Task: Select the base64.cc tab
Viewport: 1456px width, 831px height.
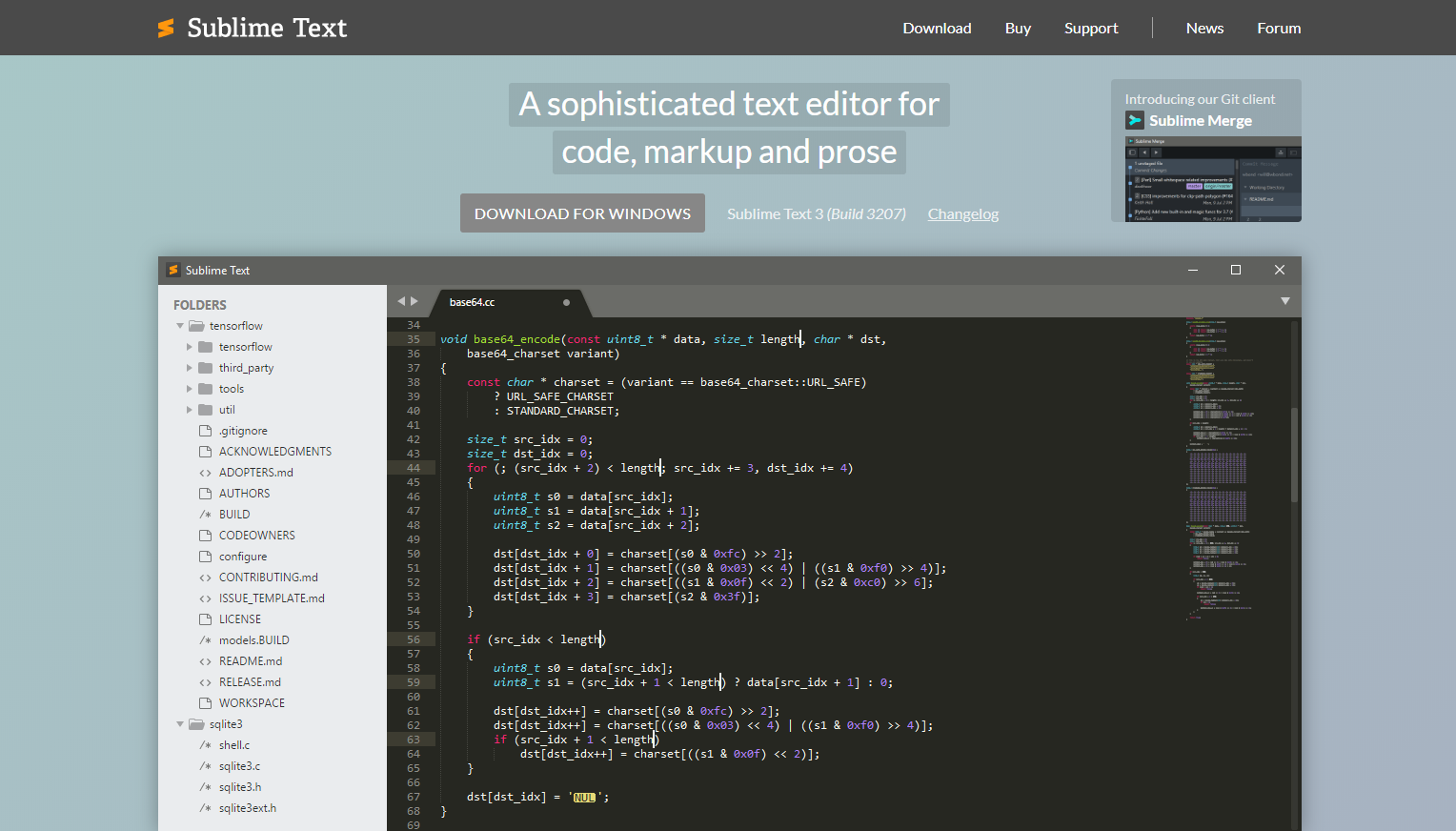Action: coord(473,302)
